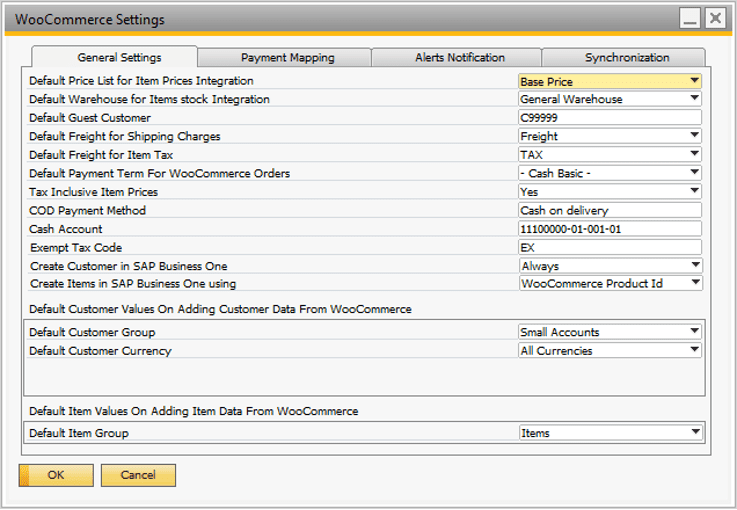The width and height of the screenshot is (737, 510).
Task: Open the Default Customer Currency dropdown
Action: (x=610, y=351)
